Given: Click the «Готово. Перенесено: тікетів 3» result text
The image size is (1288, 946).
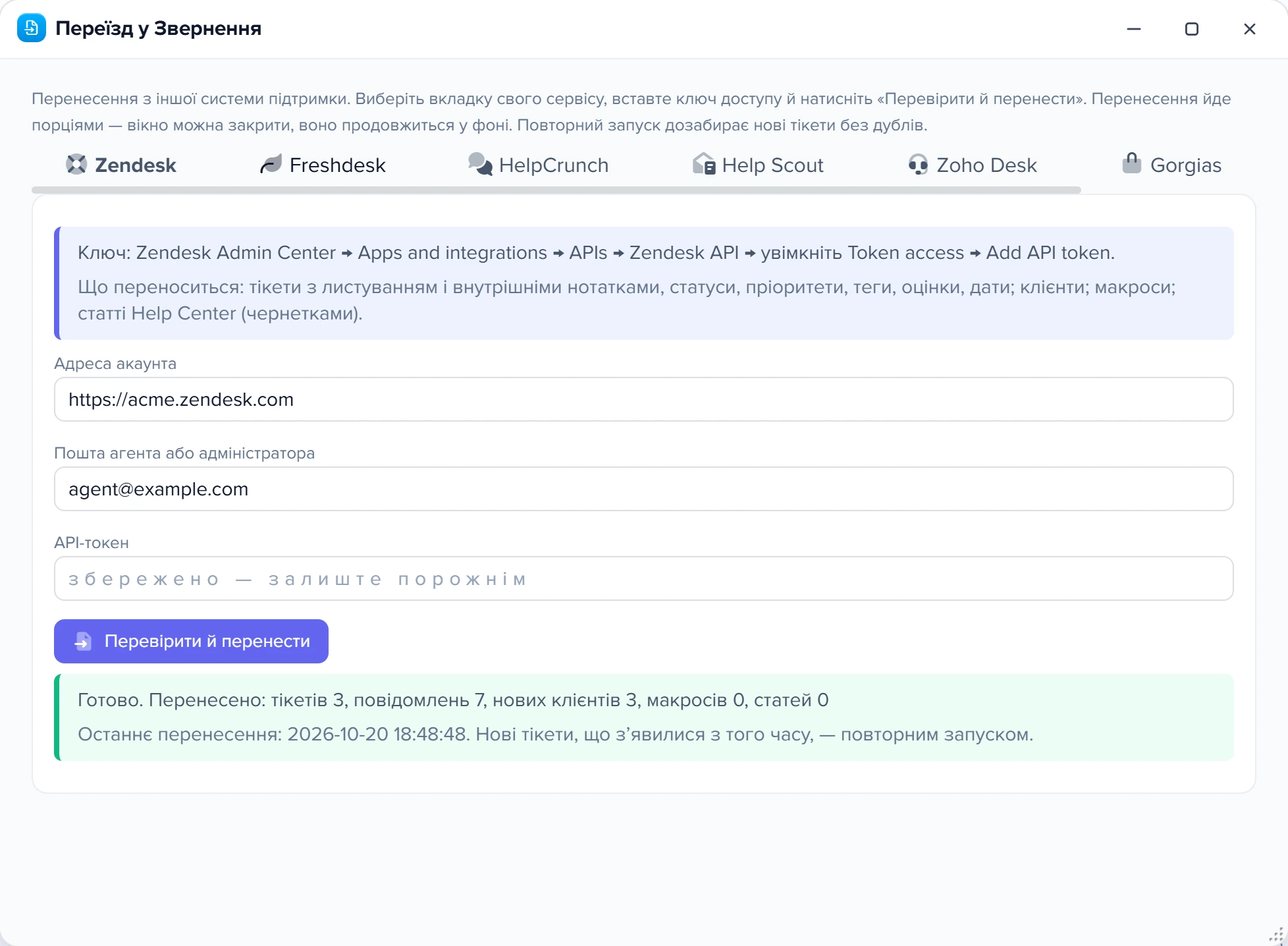Looking at the screenshot, I should click(x=453, y=700).
